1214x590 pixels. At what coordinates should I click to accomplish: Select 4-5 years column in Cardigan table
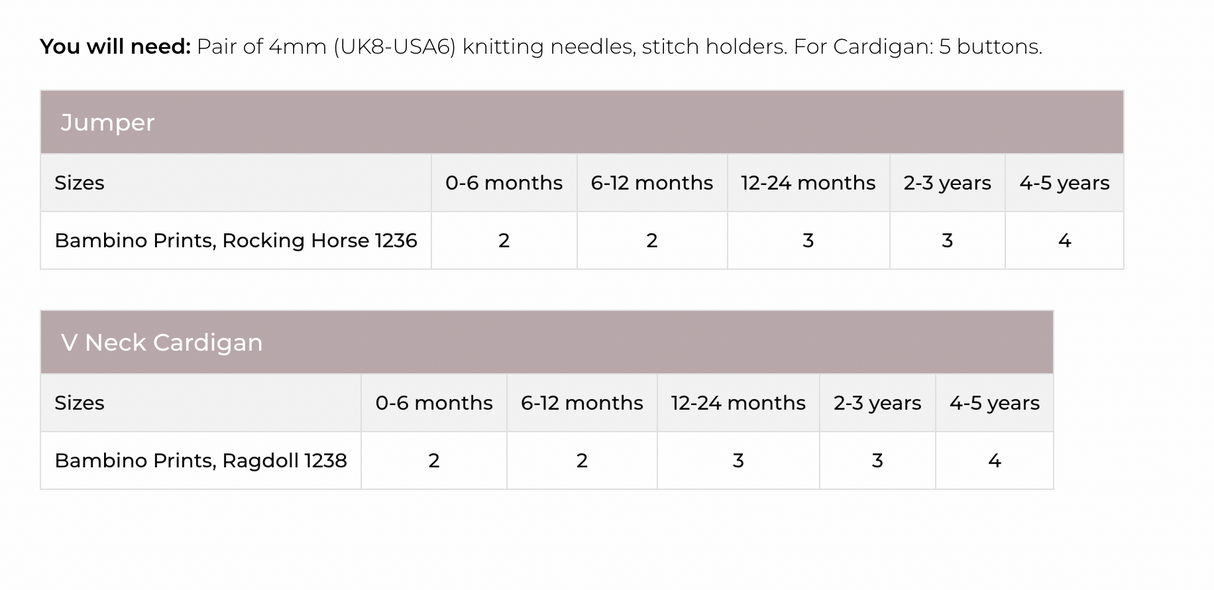[x=994, y=403]
